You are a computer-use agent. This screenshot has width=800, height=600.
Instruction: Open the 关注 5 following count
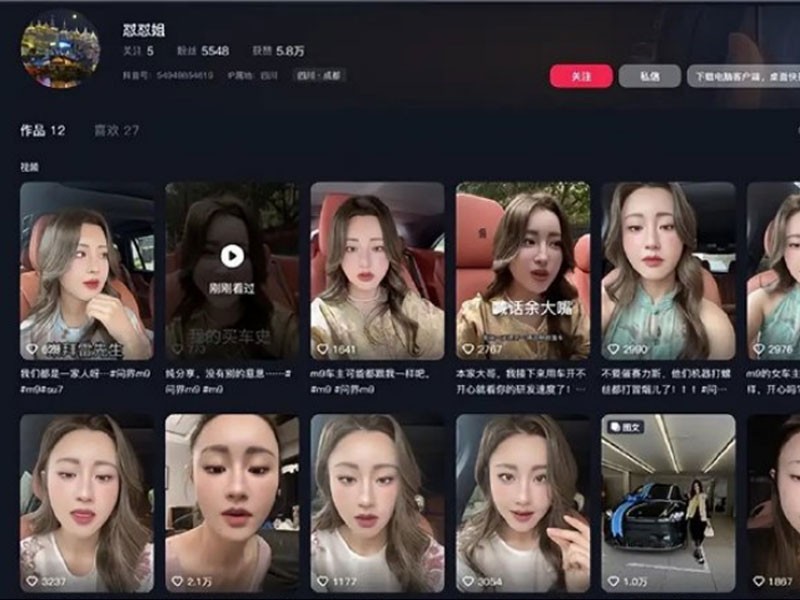click(x=136, y=50)
